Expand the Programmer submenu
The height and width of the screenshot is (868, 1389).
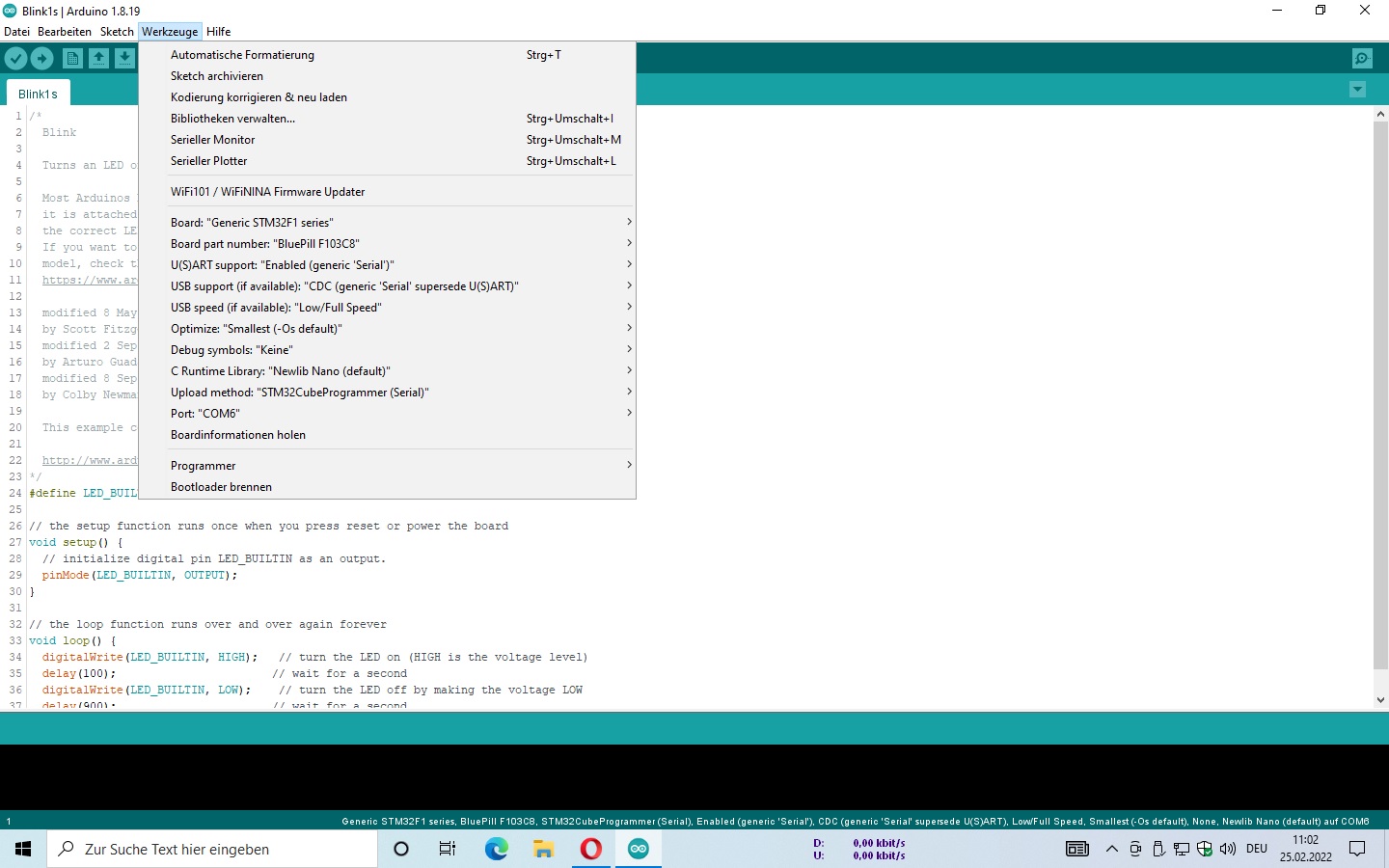click(x=387, y=466)
